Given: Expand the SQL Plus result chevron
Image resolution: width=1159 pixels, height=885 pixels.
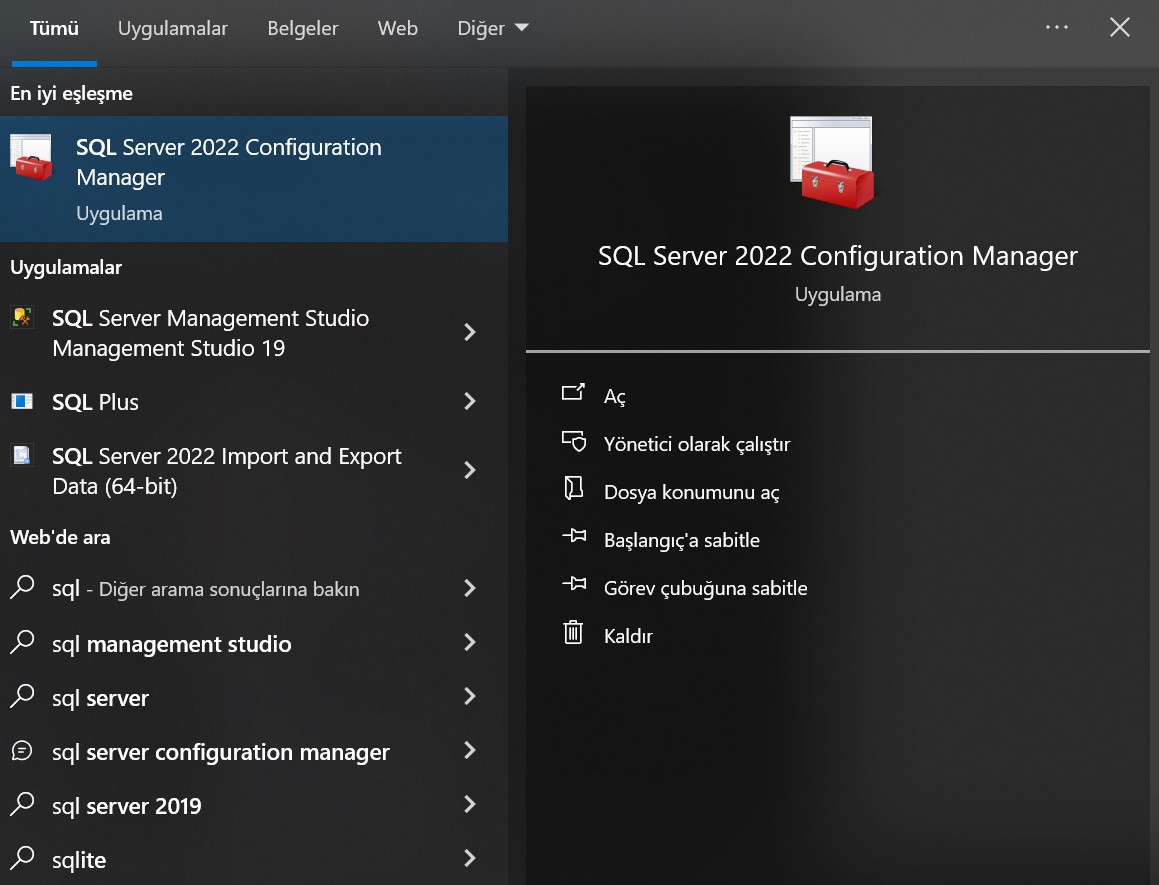Looking at the screenshot, I should pyautogui.click(x=470, y=402).
